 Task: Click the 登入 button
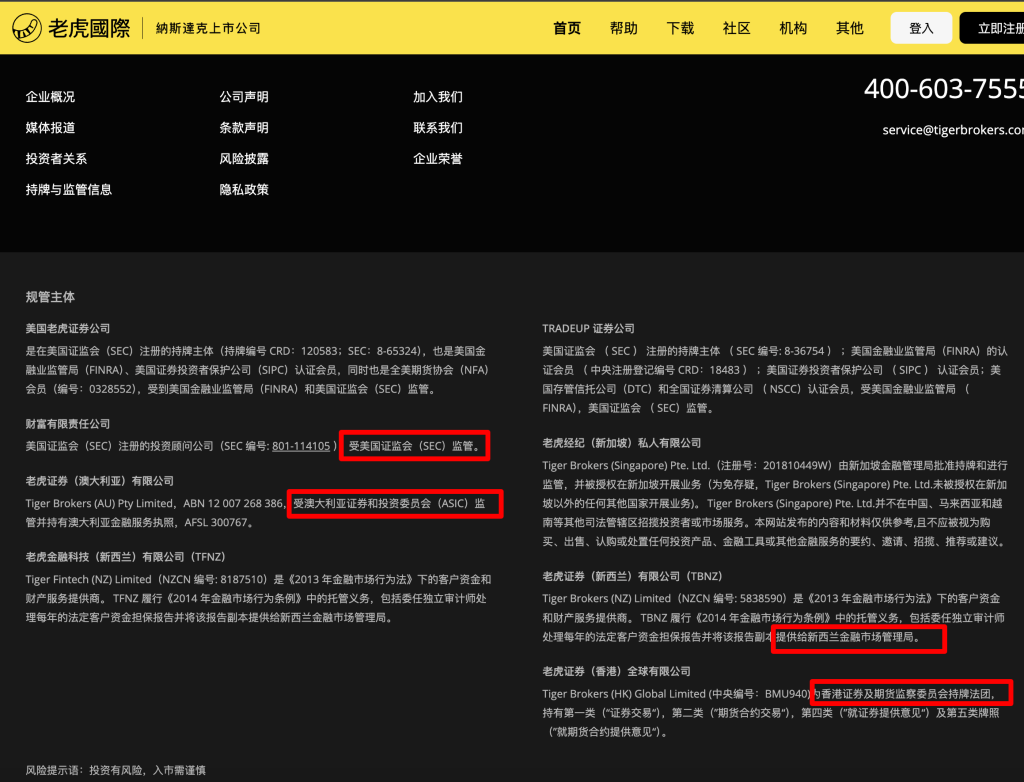921,28
